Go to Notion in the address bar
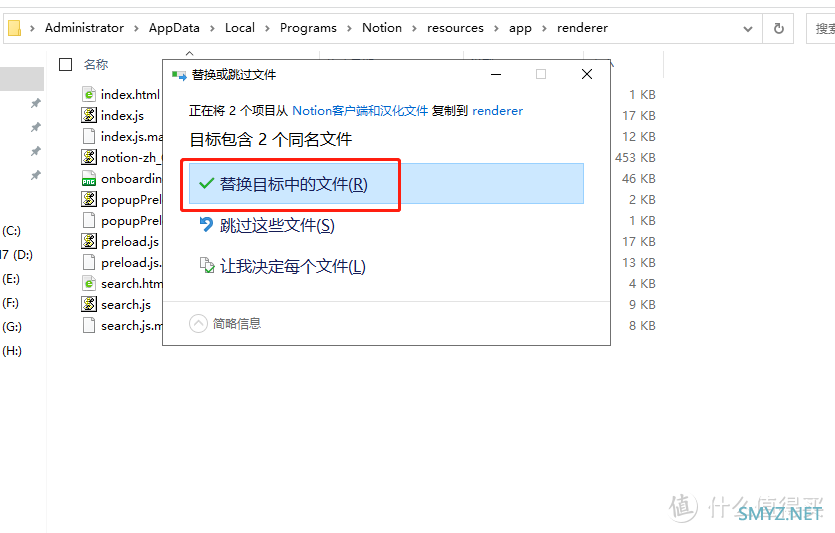Image resolution: width=835 pixels, height=533 pixels. 382,28
